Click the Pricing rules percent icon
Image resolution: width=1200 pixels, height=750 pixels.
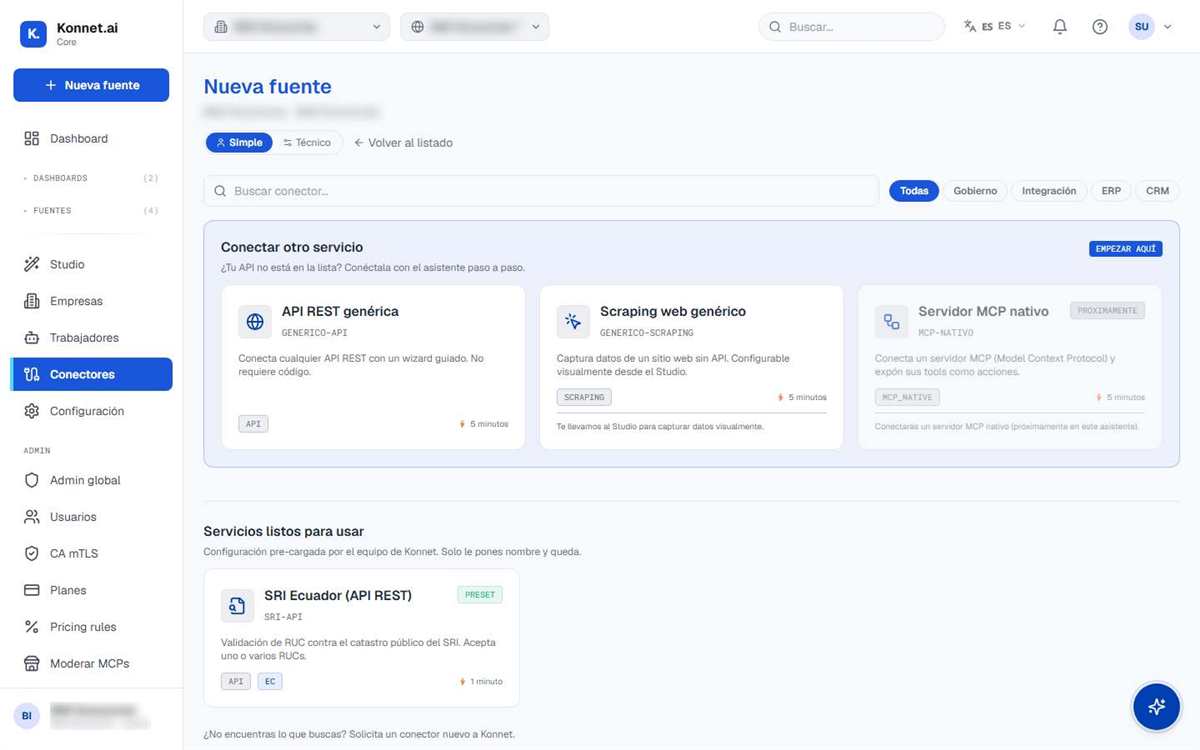click(x=31, y=627)
